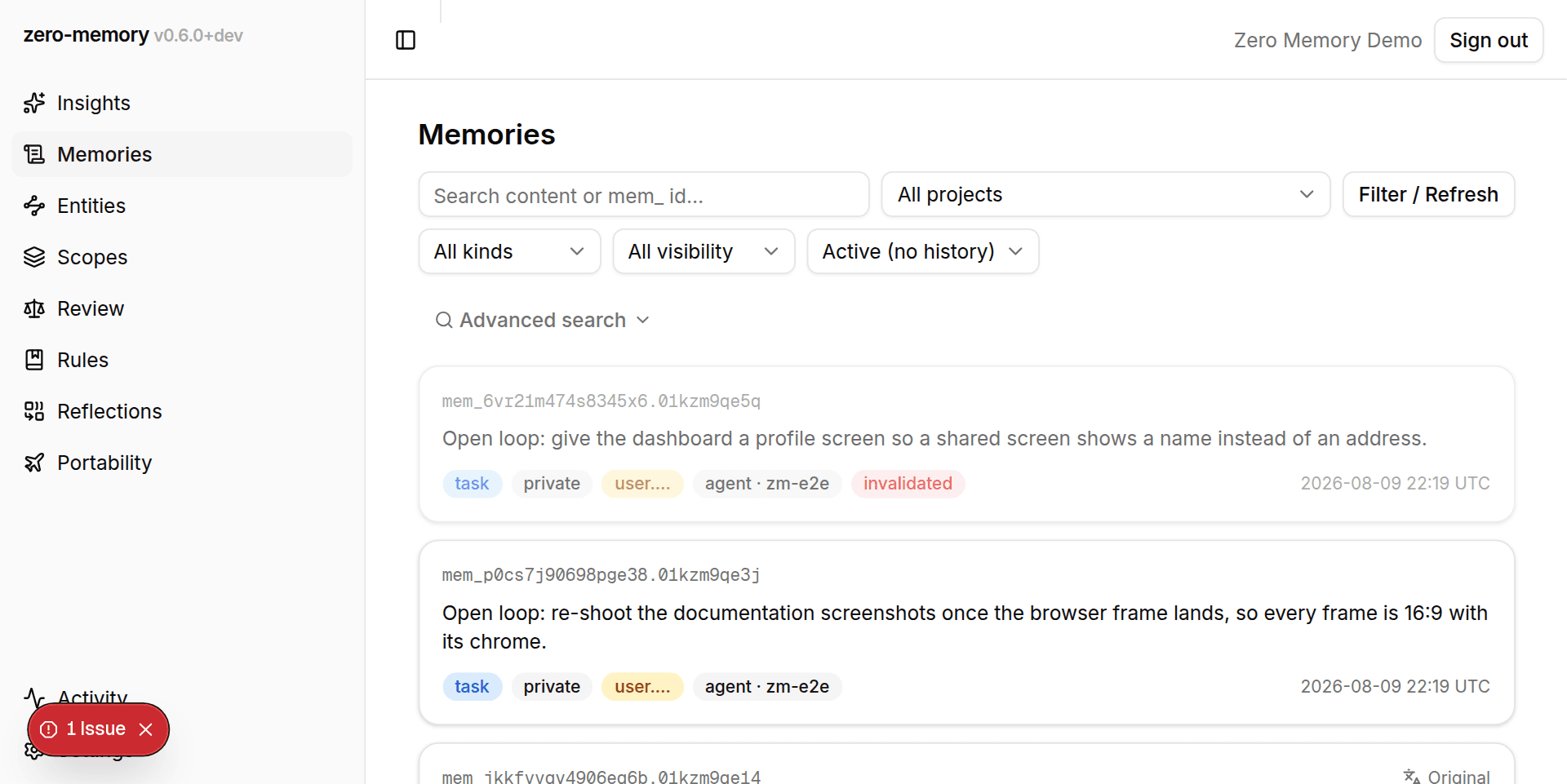Click the Rules book icon
Viewport: 1567px width, 784px height.
pyautogui.click(x=34, y=360)
